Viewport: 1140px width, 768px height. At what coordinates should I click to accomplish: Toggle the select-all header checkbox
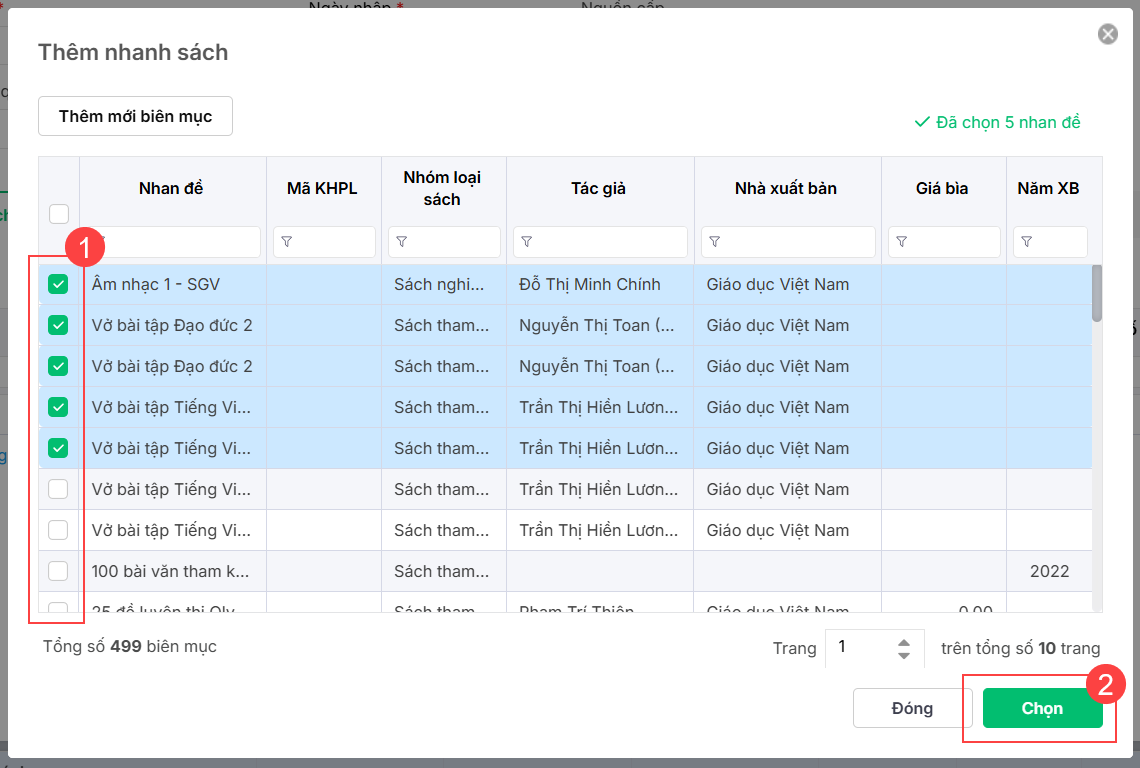pyautogui.click(x=59, y=213)
